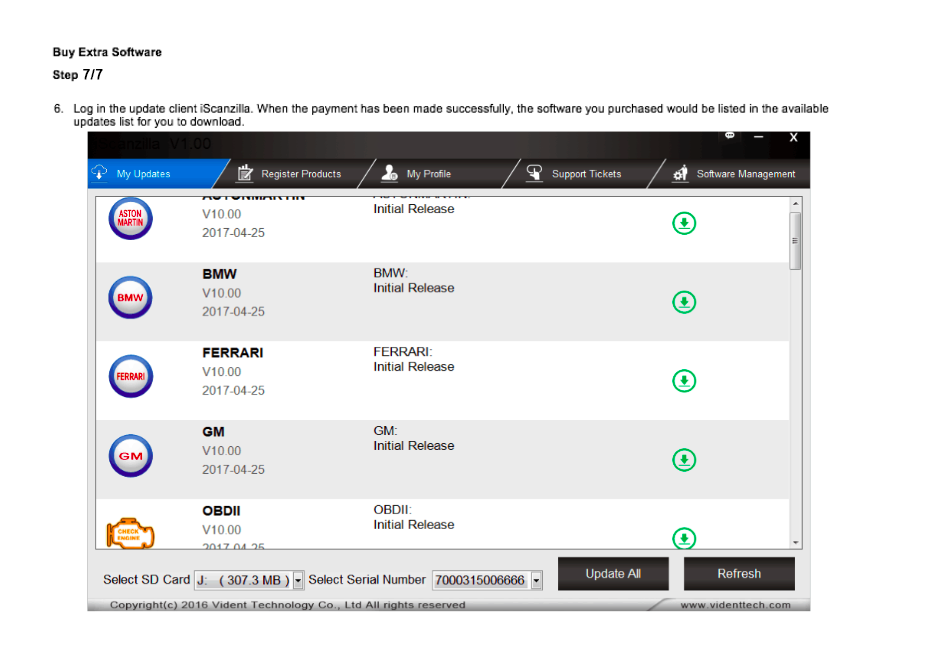Download the Aston Martin V10.00 update

(684, 224)
